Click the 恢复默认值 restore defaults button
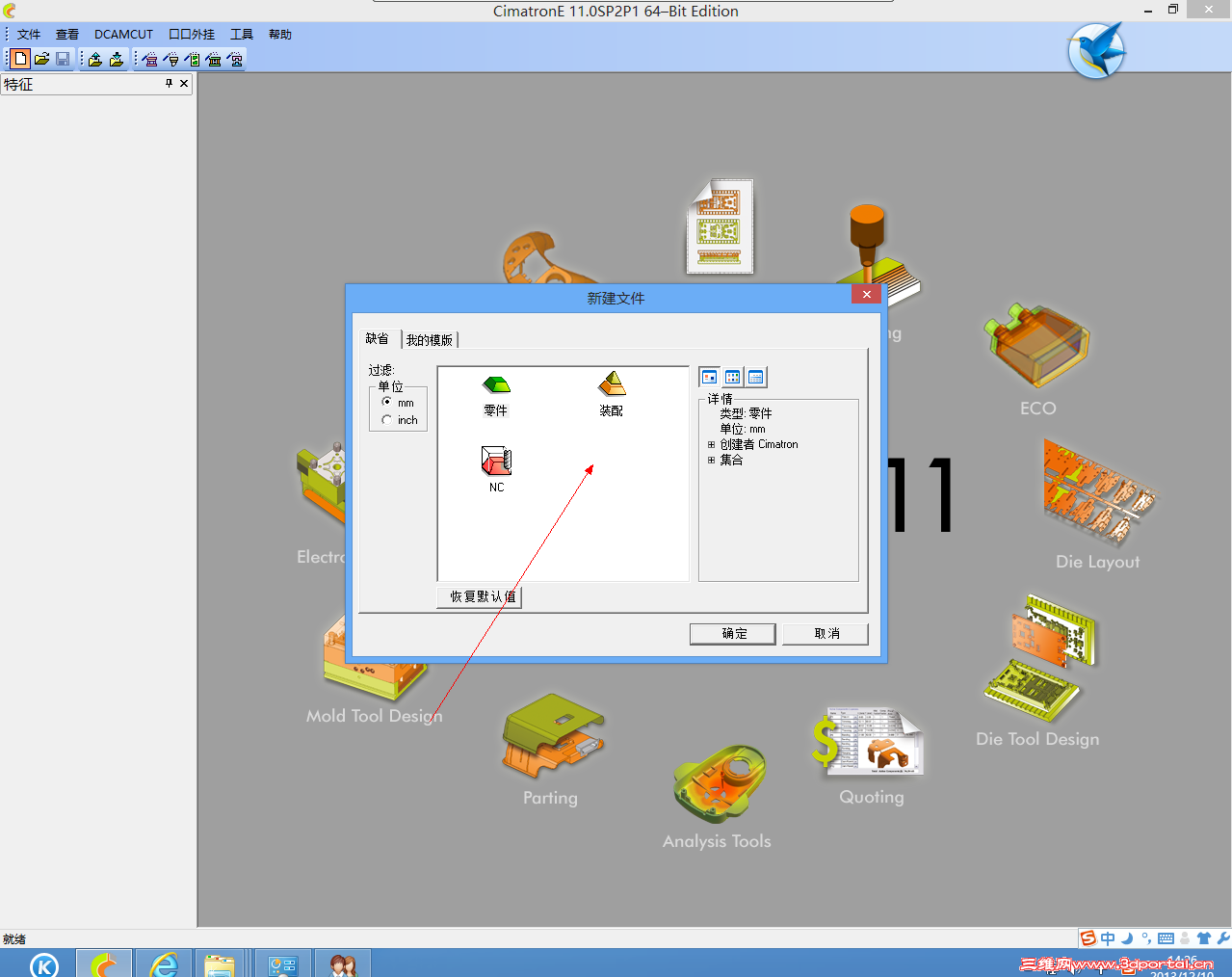Viewport: 1232px width, 977px height. click(479, 596)
